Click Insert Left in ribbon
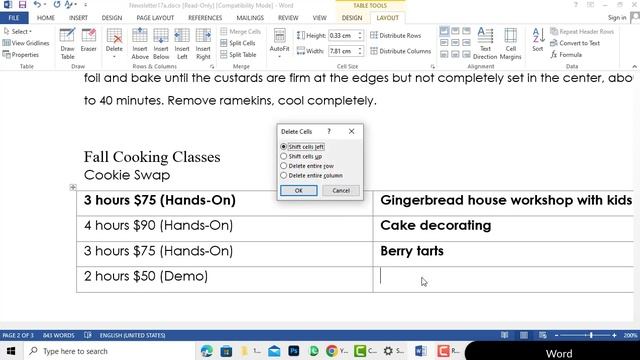640x360 pixels. [x=182, y=44]
